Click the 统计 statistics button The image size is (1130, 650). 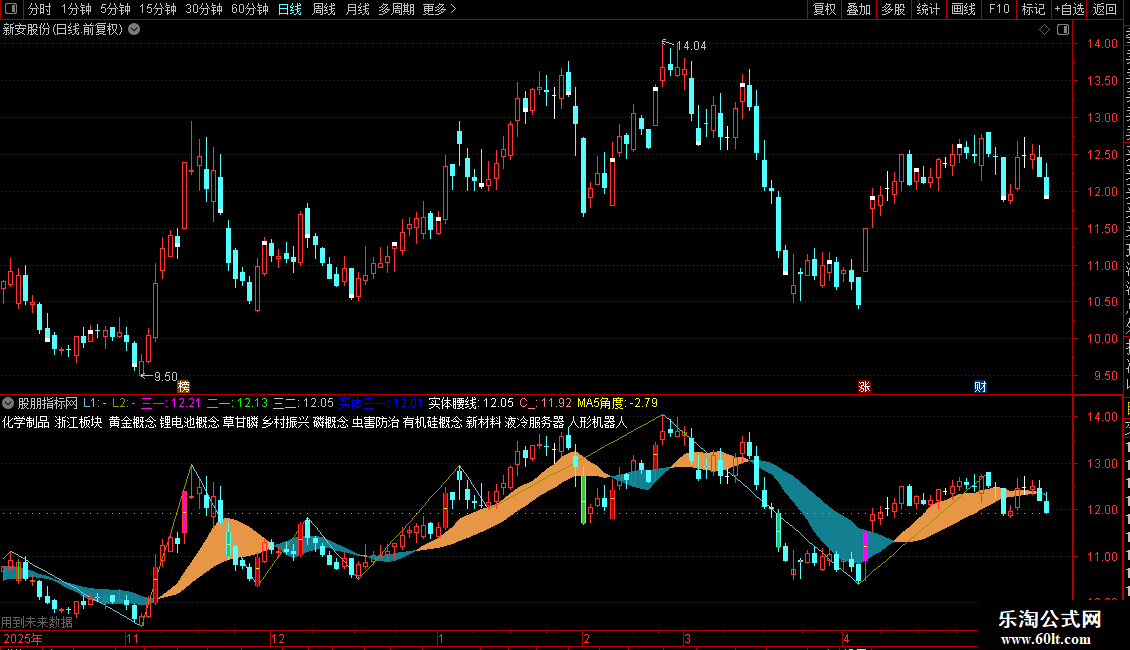pyautogui.click(x=928, y=9)
